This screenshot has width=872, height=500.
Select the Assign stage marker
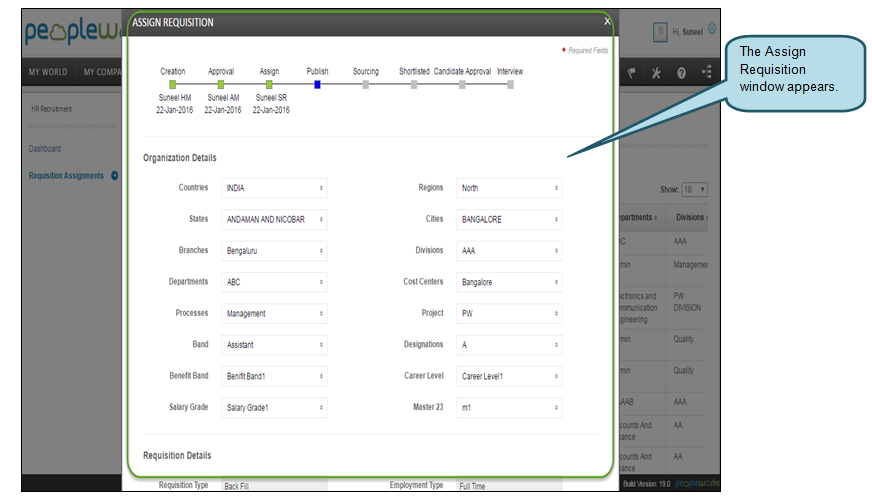(269, 85)
